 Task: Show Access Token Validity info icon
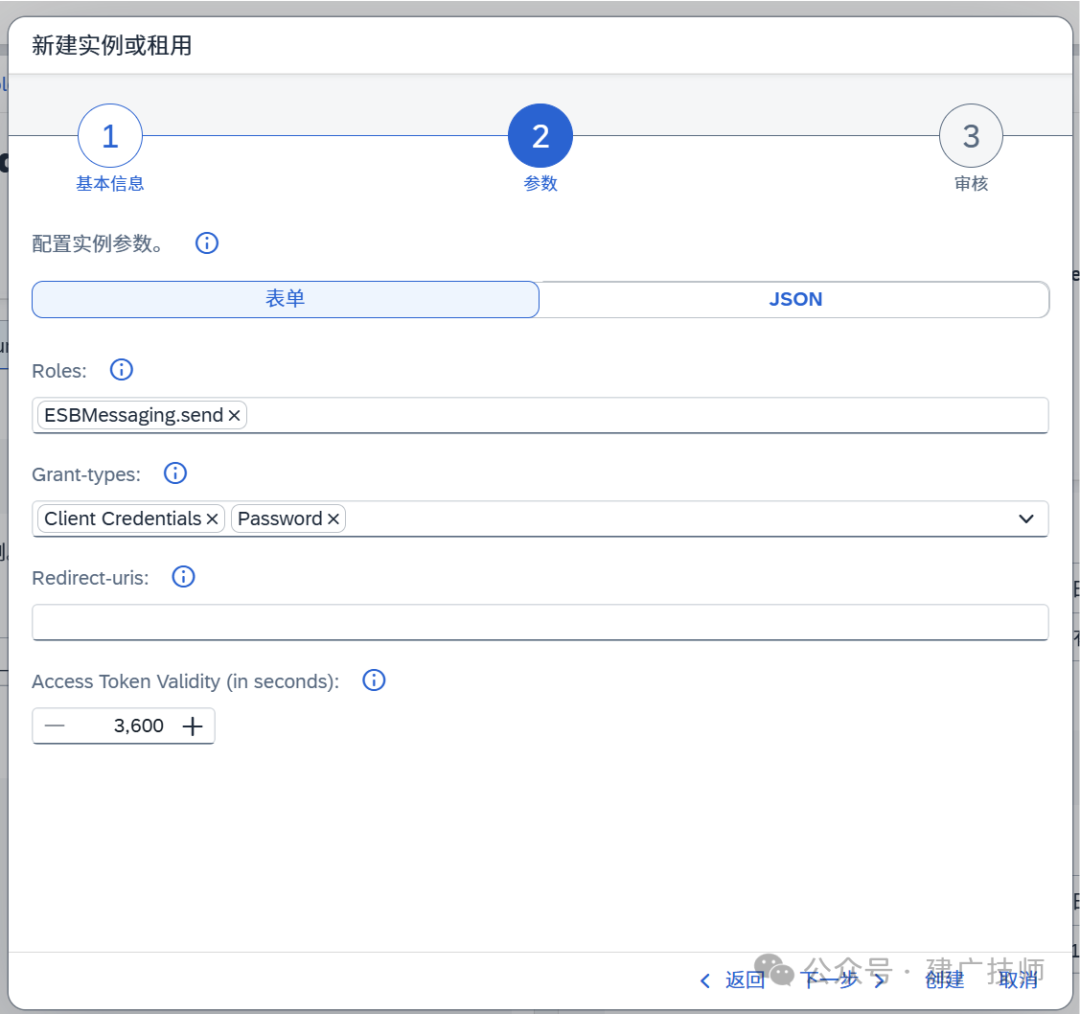(374, 681)
